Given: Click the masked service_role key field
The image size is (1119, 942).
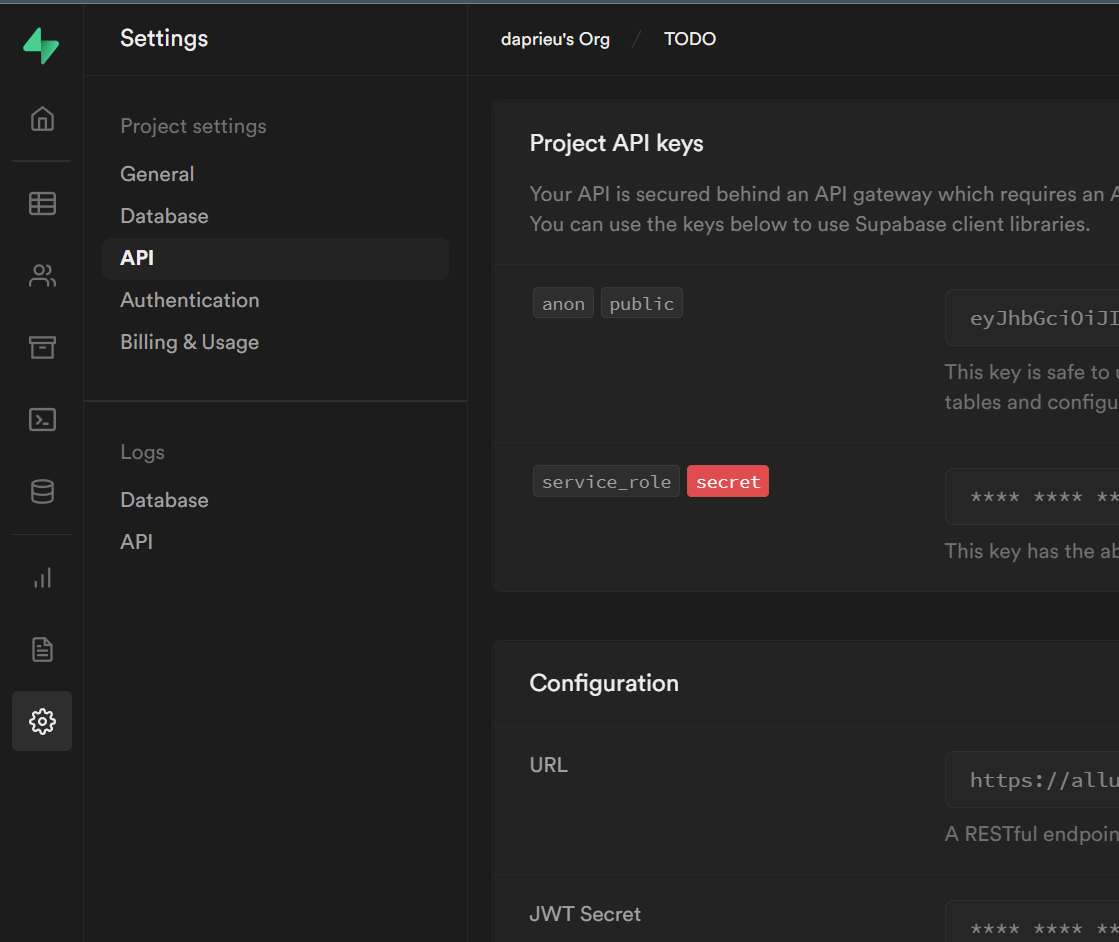Looking at the screenshot, I should click(1032, 497).
